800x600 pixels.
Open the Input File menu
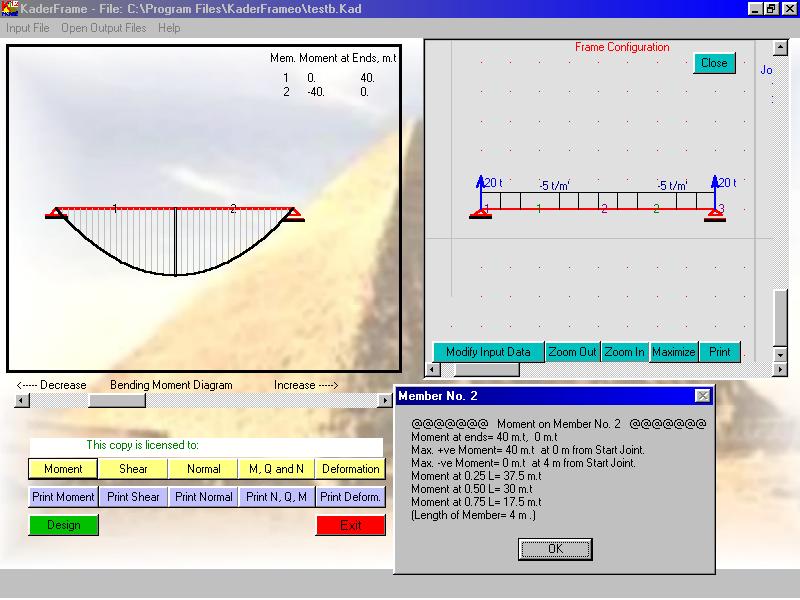coord(28,28)
